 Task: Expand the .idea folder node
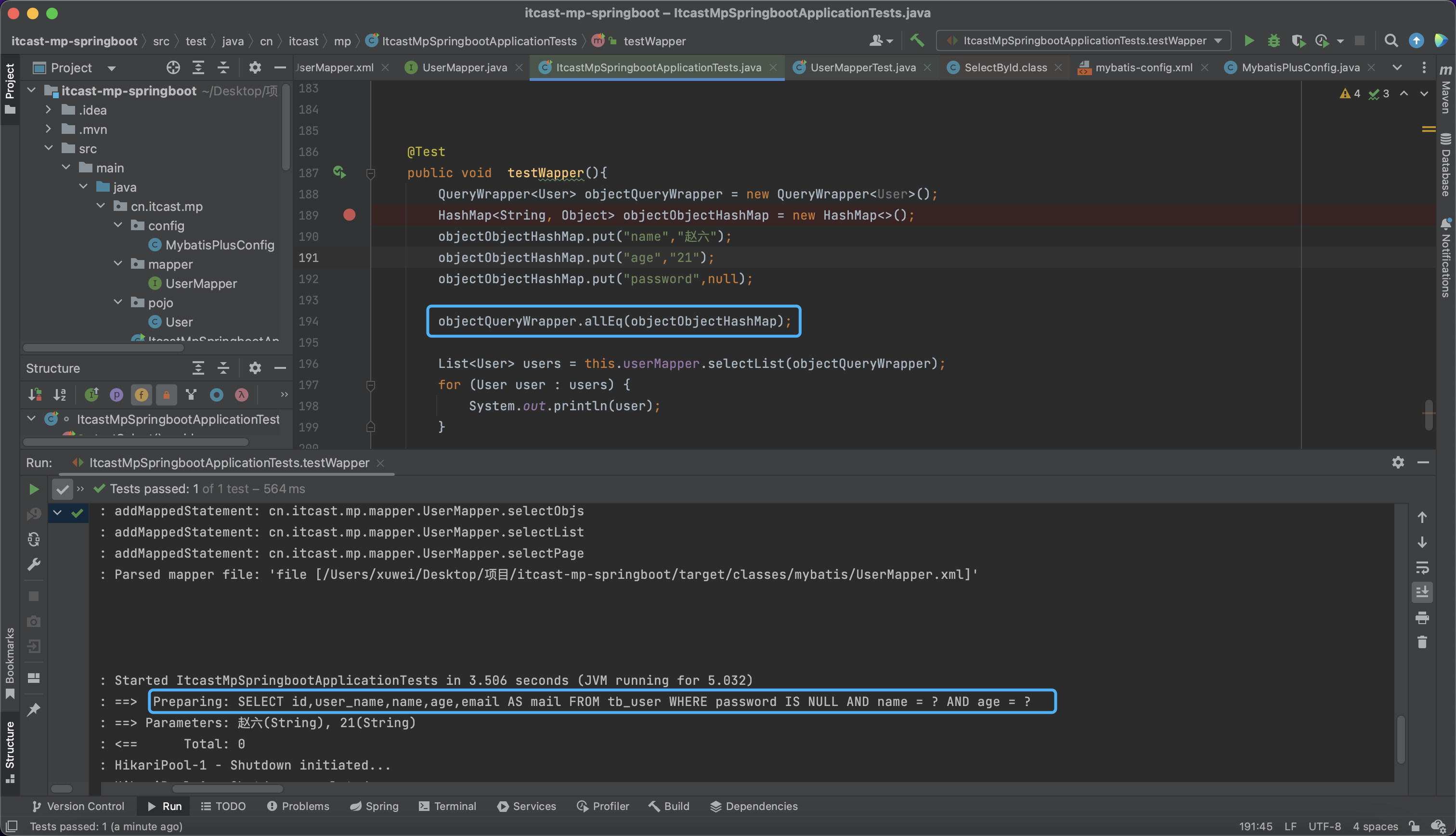click(49, 110)
